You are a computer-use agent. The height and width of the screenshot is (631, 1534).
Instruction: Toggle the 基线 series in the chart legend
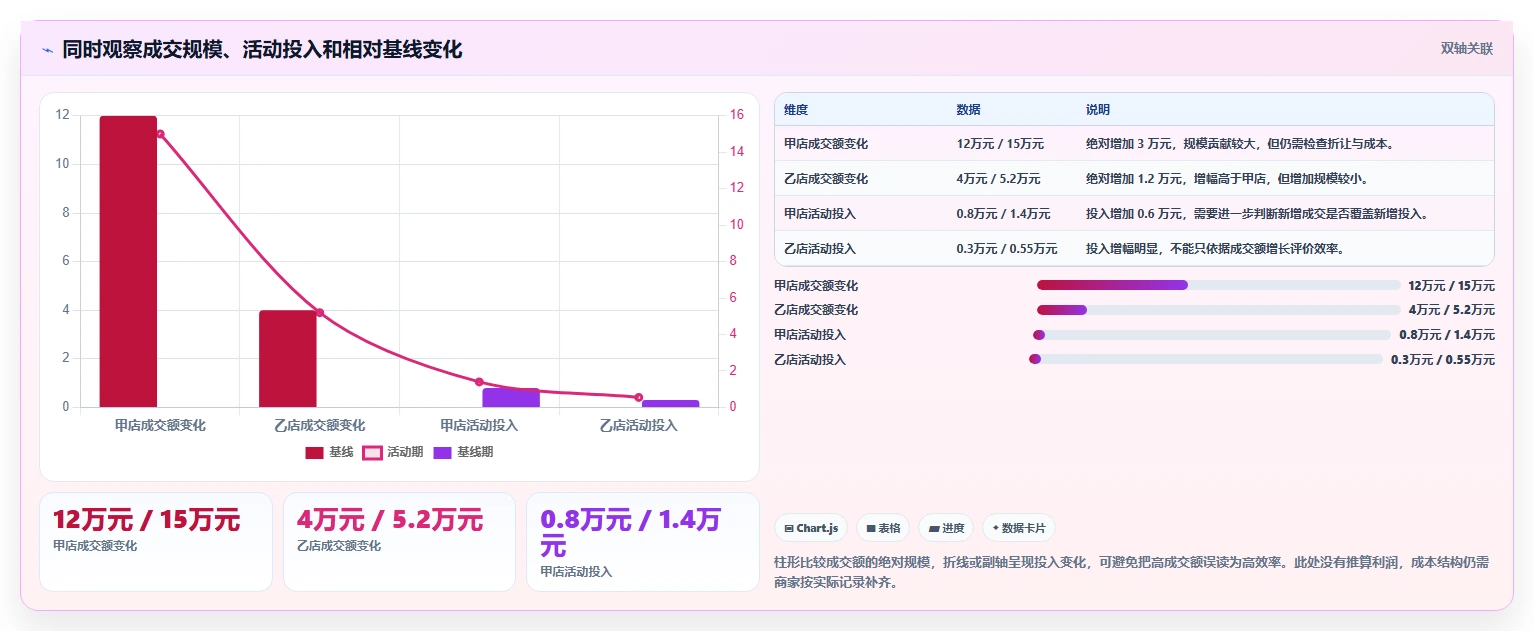point(329,452)
